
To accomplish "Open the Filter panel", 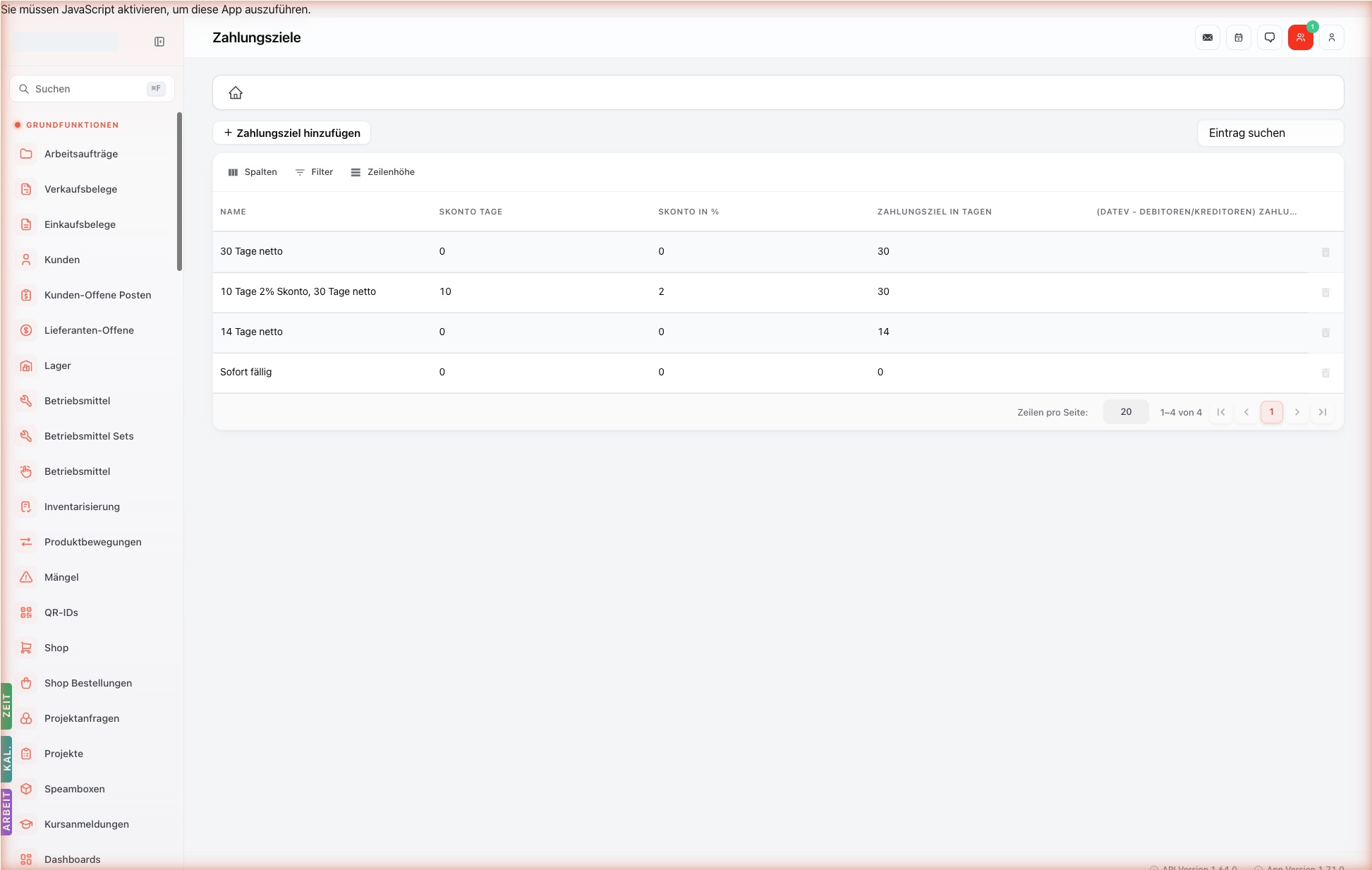I will point(314,172).
